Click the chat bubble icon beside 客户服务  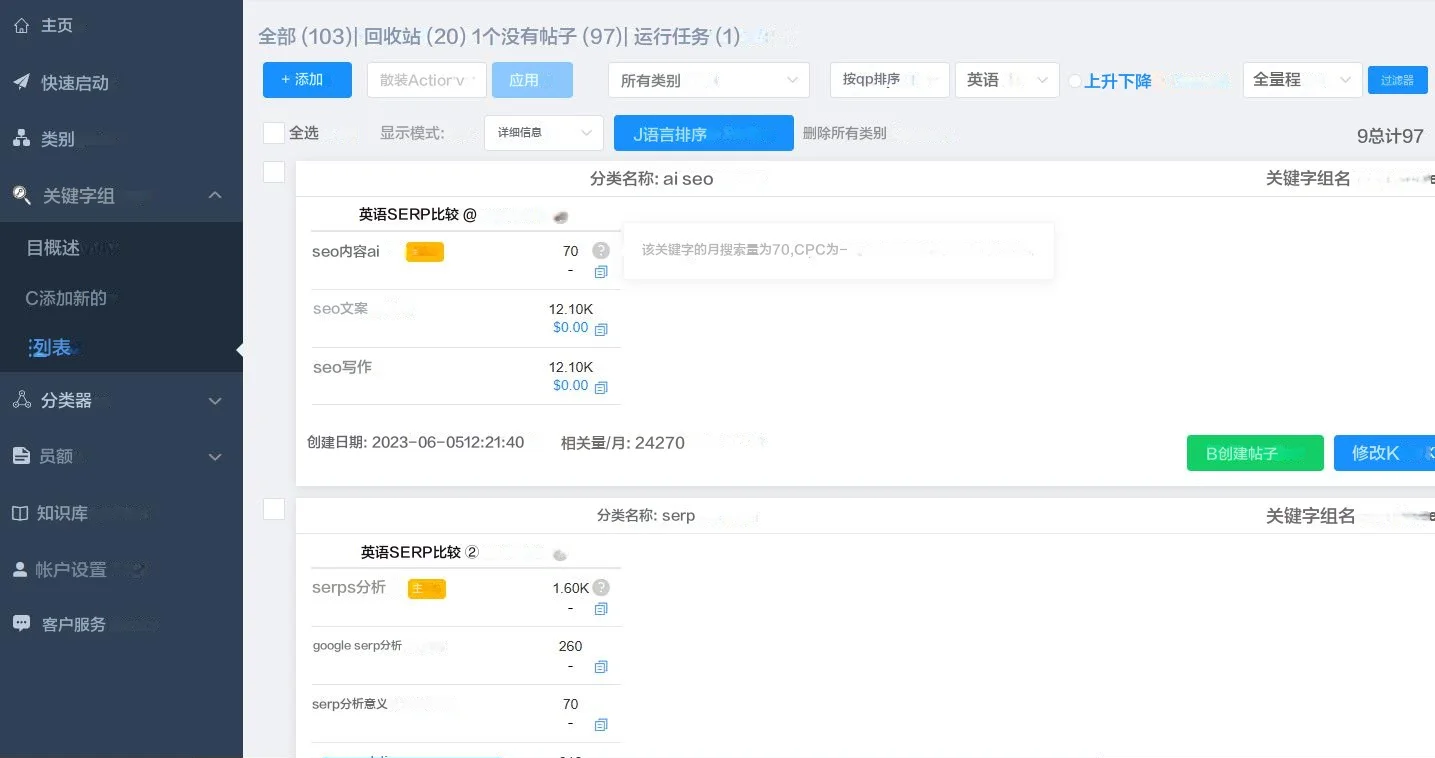point(21,623)
